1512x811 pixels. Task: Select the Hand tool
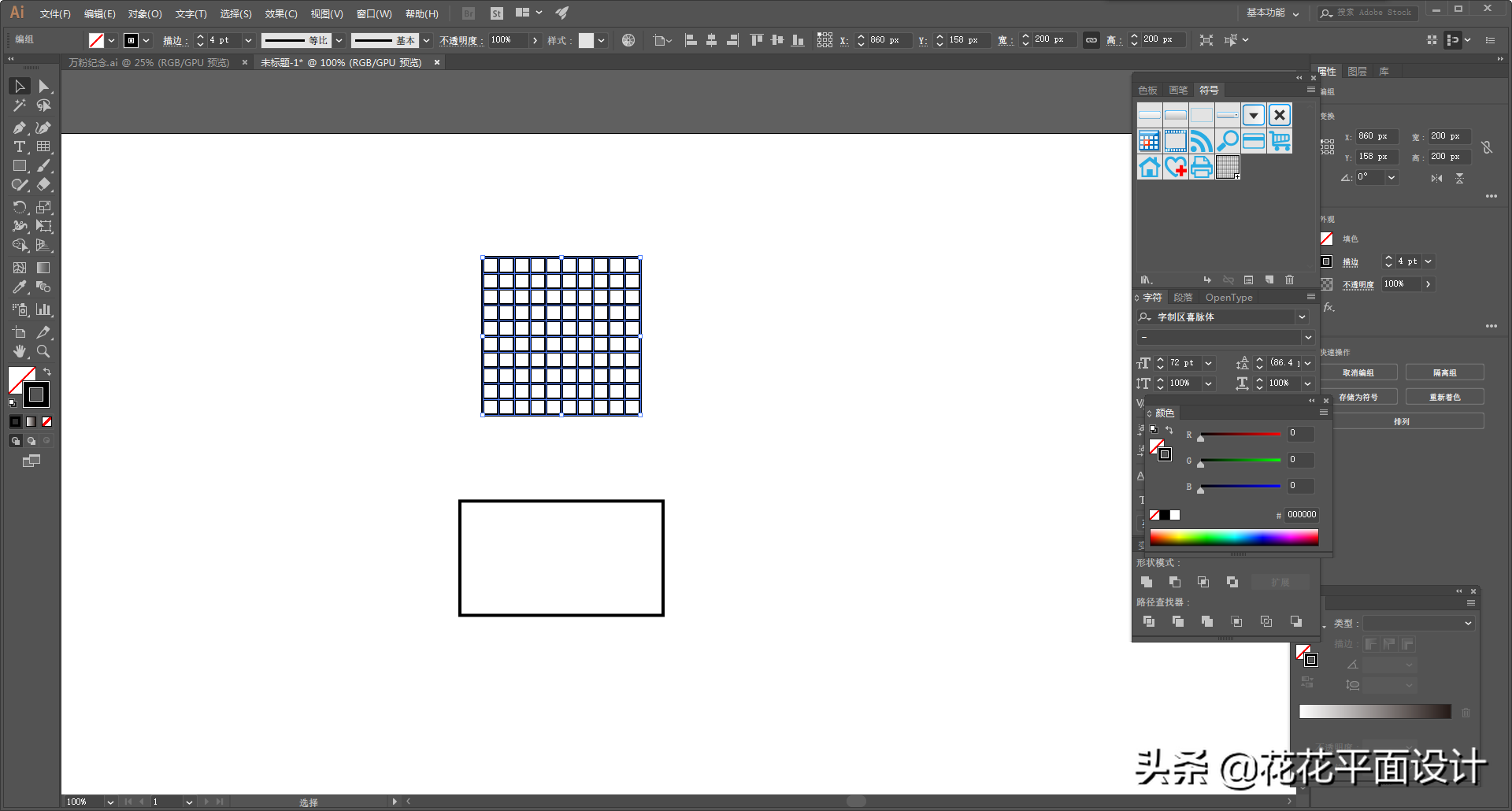point(20,351)
